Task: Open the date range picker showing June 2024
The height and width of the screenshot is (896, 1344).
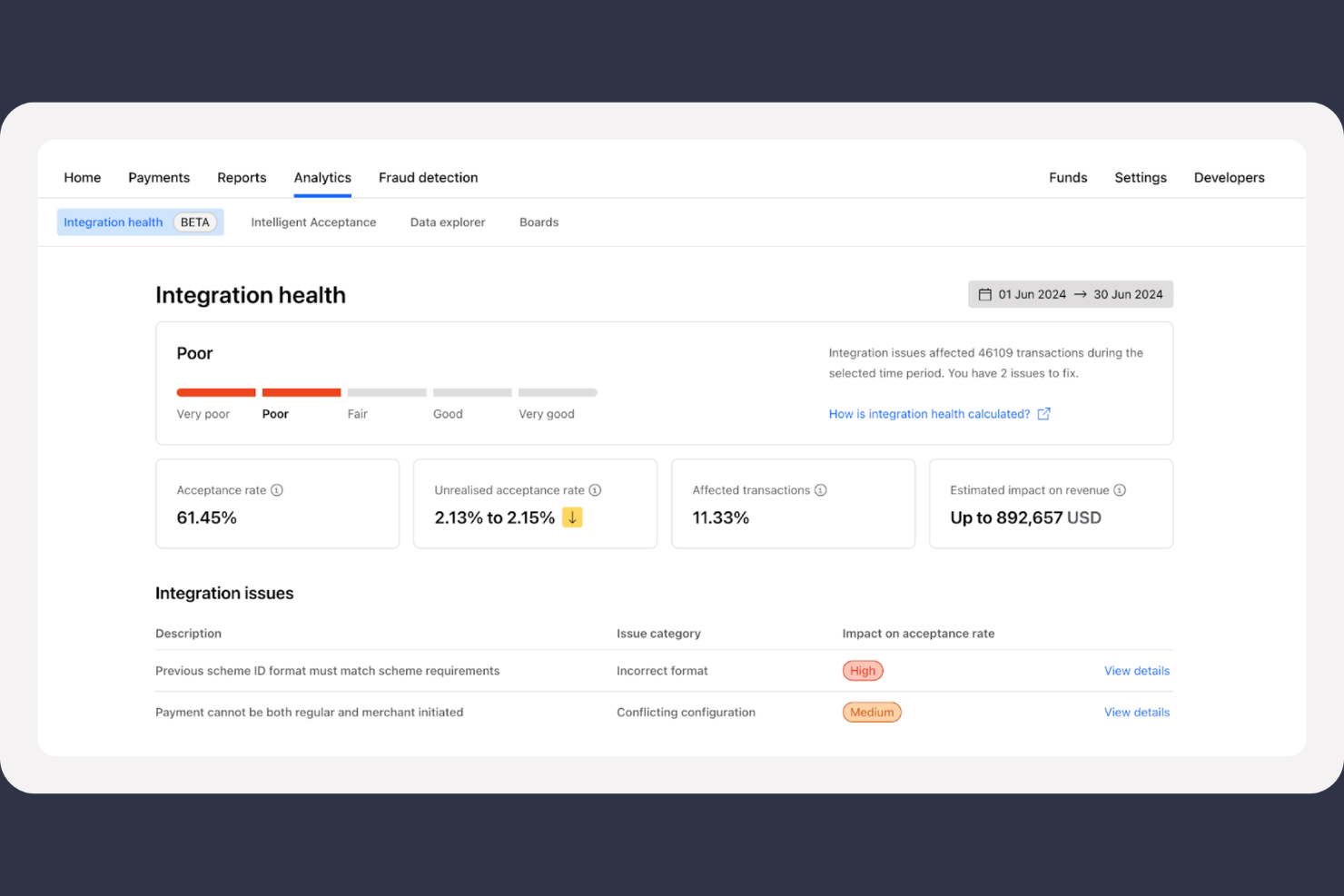Action: [1070, 294]
